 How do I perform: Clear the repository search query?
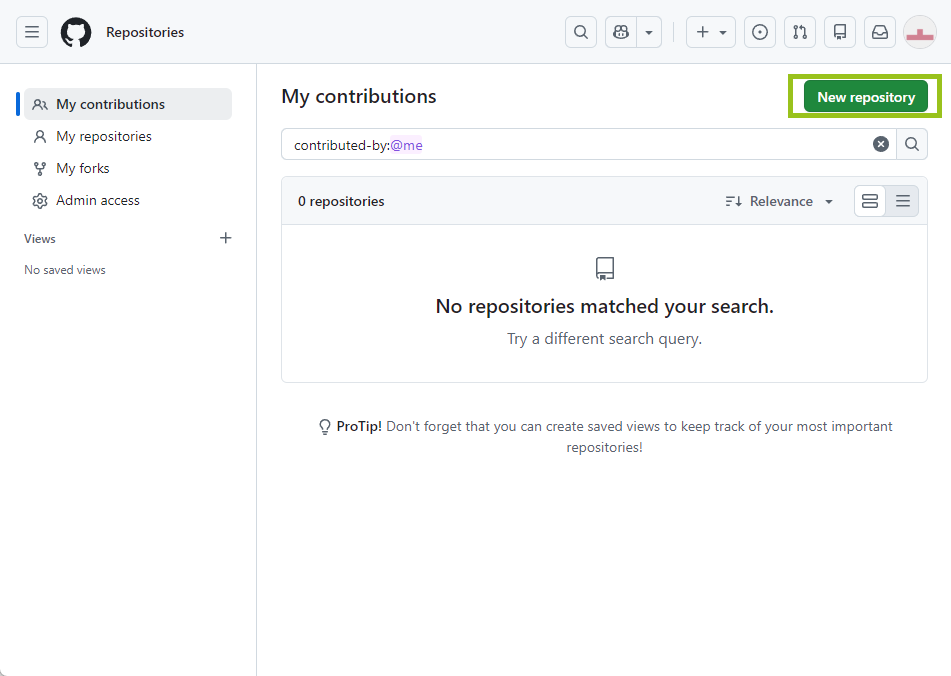point(881,144)
